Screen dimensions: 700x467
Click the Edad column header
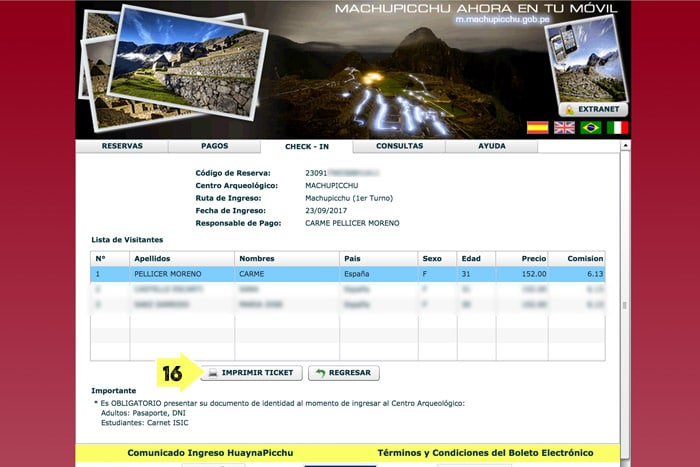point(476,259)
